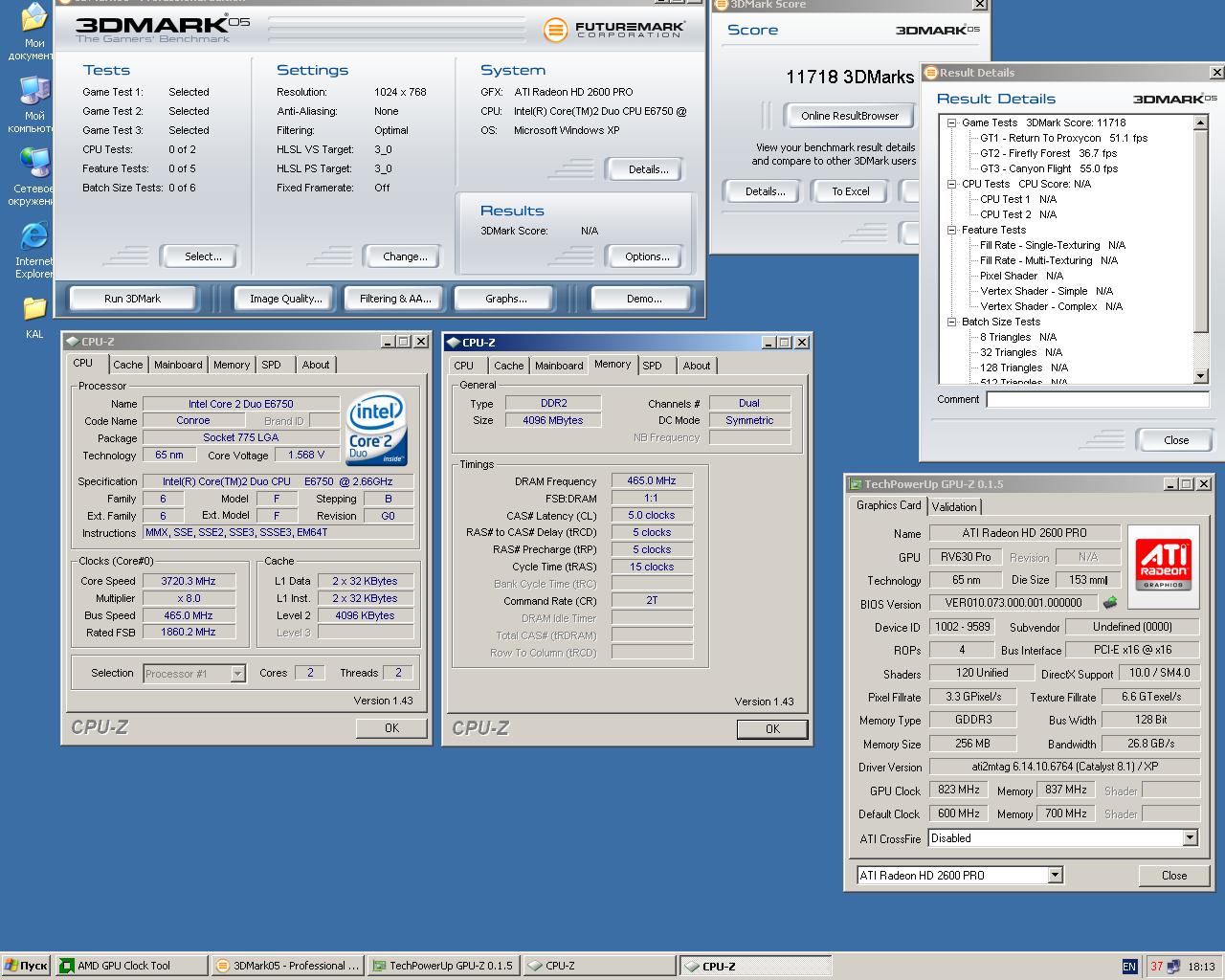
Task: Click DRAM Frequency value 465.0 MHz
Action: pyautogui.click(x=652, y=480)
